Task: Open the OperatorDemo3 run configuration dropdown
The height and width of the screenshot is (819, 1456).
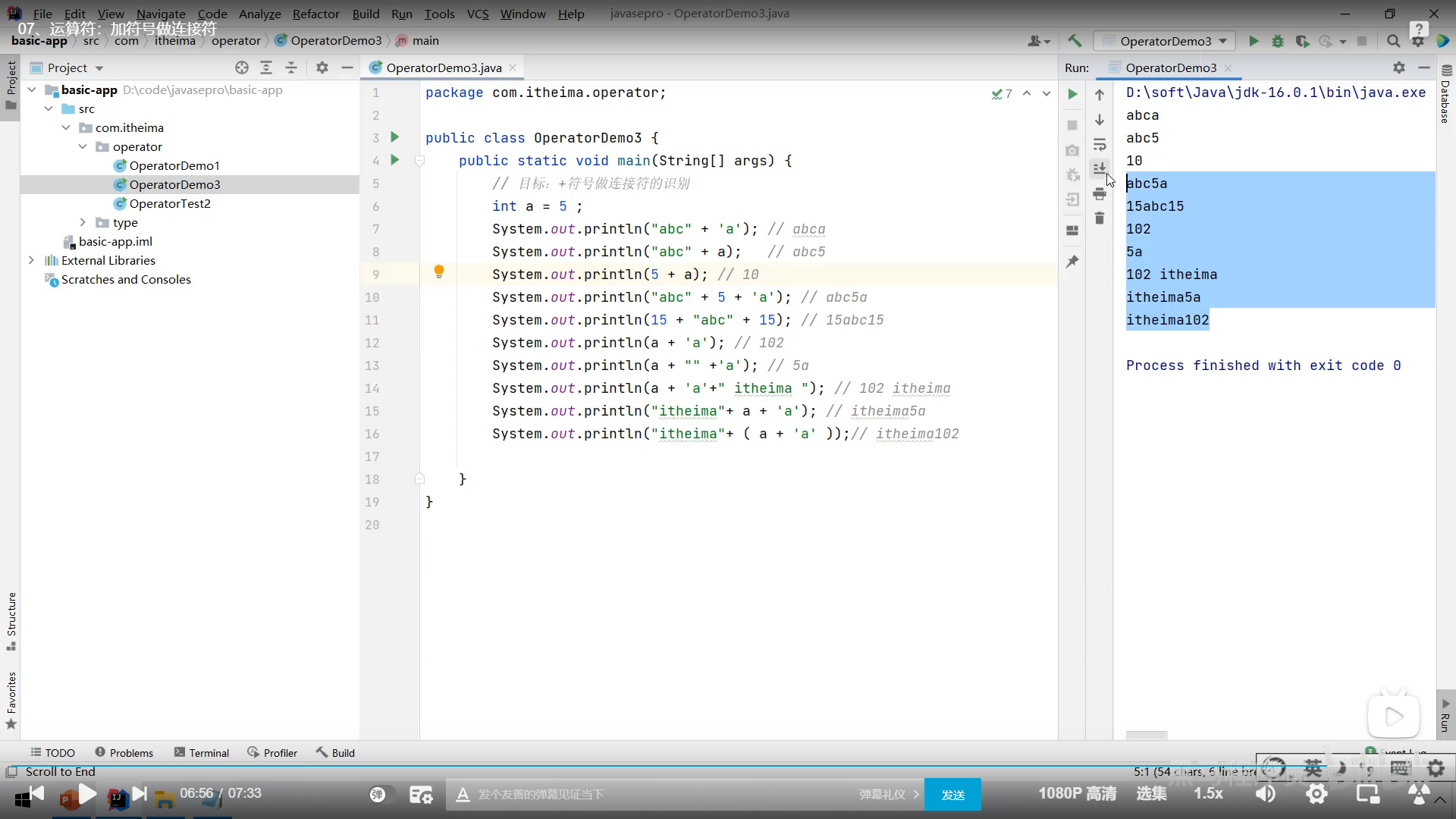Action: [x=1166, y=41]
